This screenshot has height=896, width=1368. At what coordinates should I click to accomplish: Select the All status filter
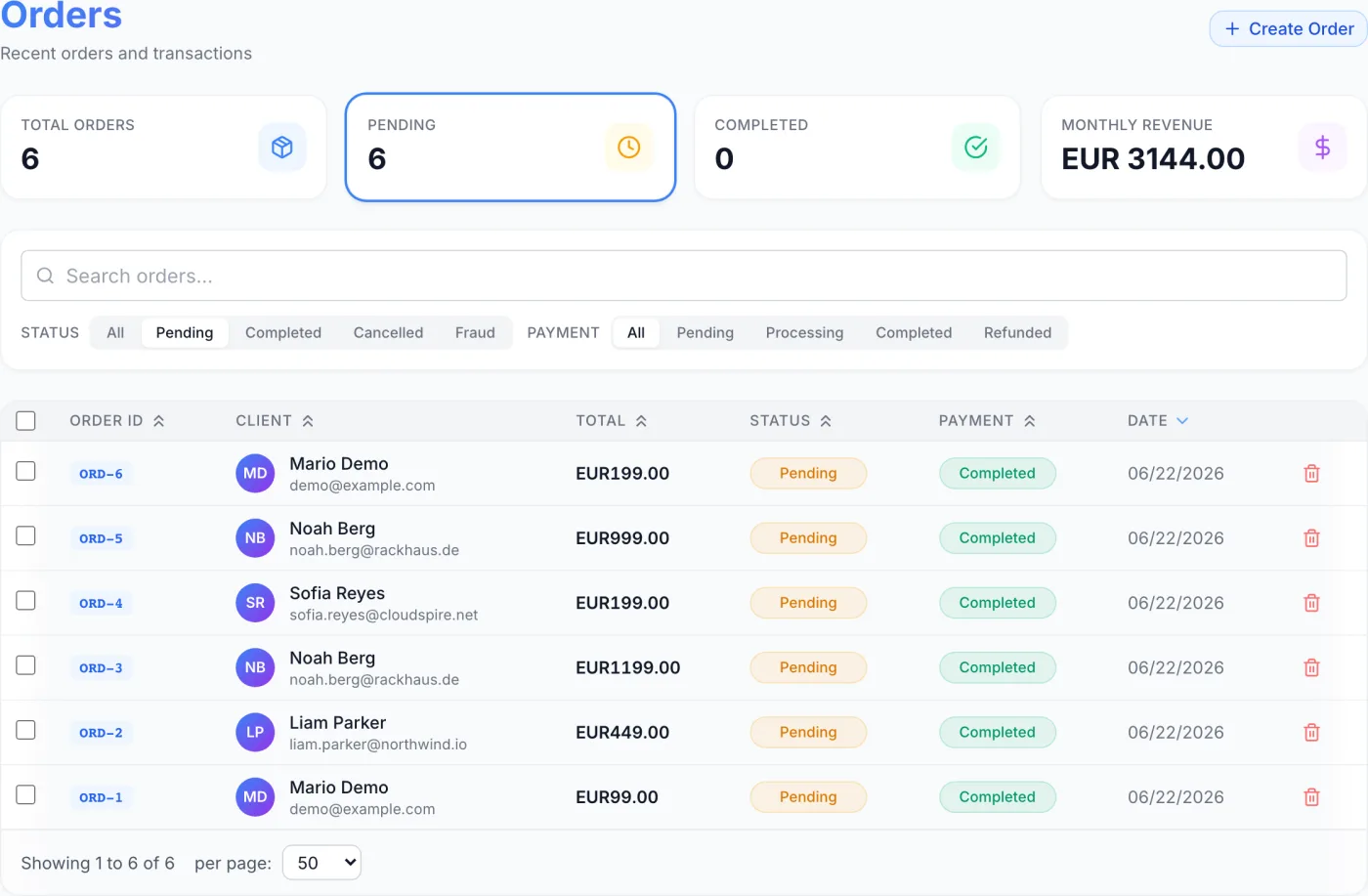[115, 333]
